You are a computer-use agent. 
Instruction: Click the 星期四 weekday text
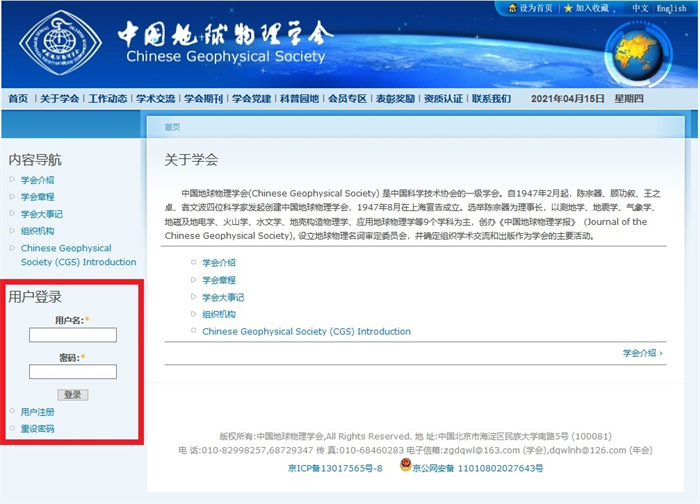(629, 99)
